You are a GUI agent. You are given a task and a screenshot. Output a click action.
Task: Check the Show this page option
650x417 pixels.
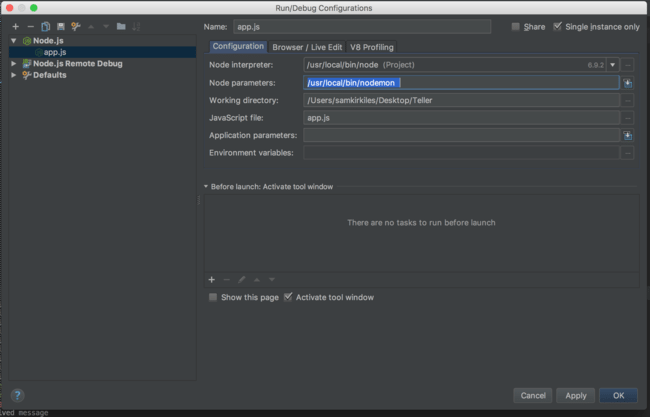click(x=213, y=297)
